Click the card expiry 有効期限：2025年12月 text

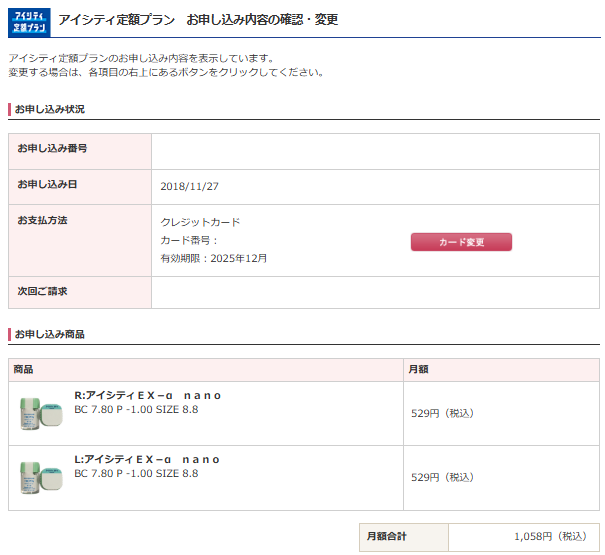click(214, 258)
